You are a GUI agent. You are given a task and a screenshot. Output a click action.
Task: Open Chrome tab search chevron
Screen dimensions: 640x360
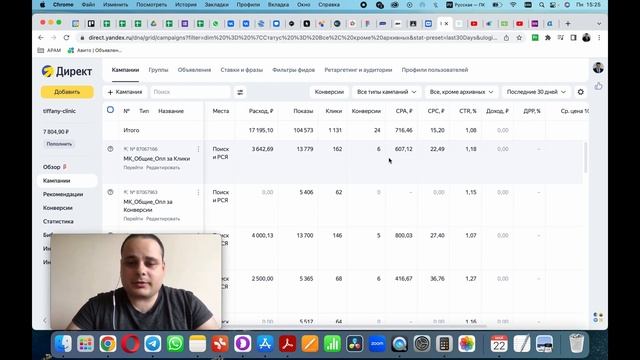(599, 24)
